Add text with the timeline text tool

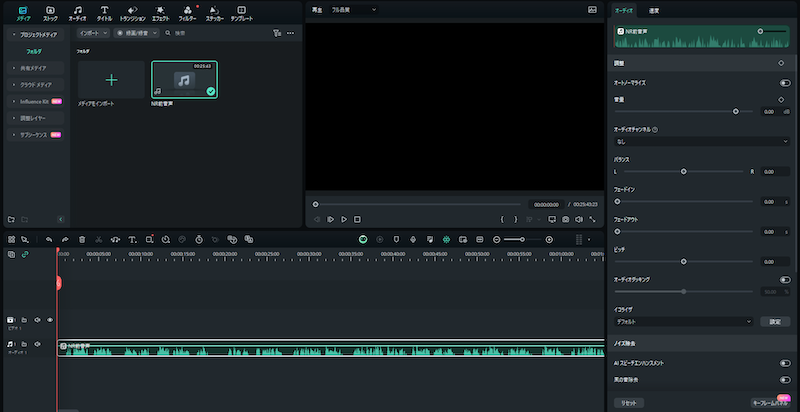pyautogui.click(x=132, y=239)
